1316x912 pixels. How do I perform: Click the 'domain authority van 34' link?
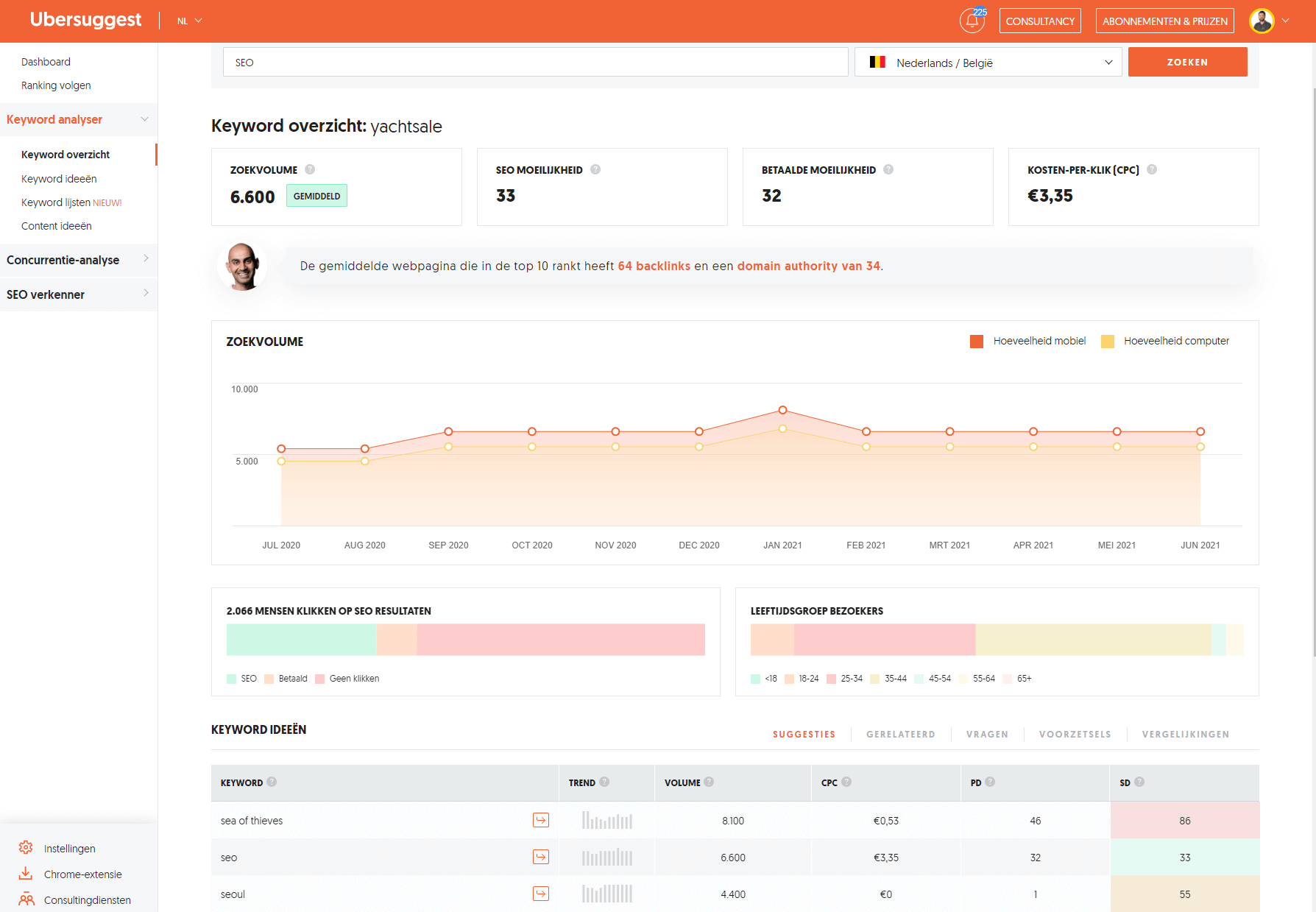pyautogui.click(x=809, y=266)
